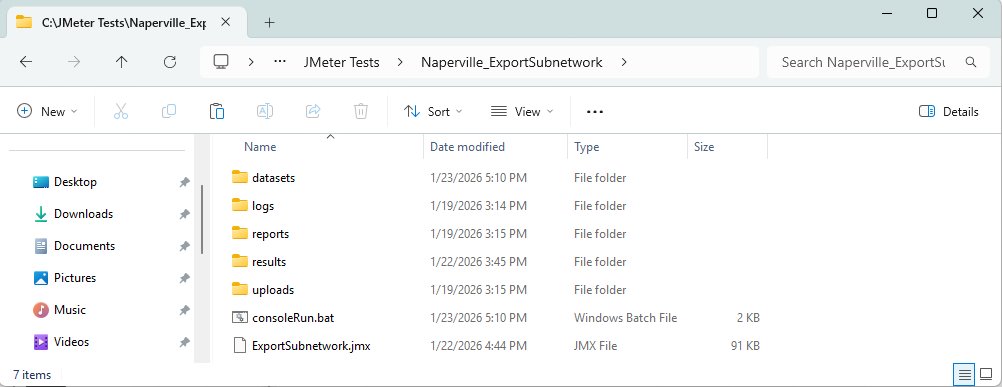Open Videos in the navigation pane
The width and height of the screenshot is (1002, 387).
coord(72,342)
